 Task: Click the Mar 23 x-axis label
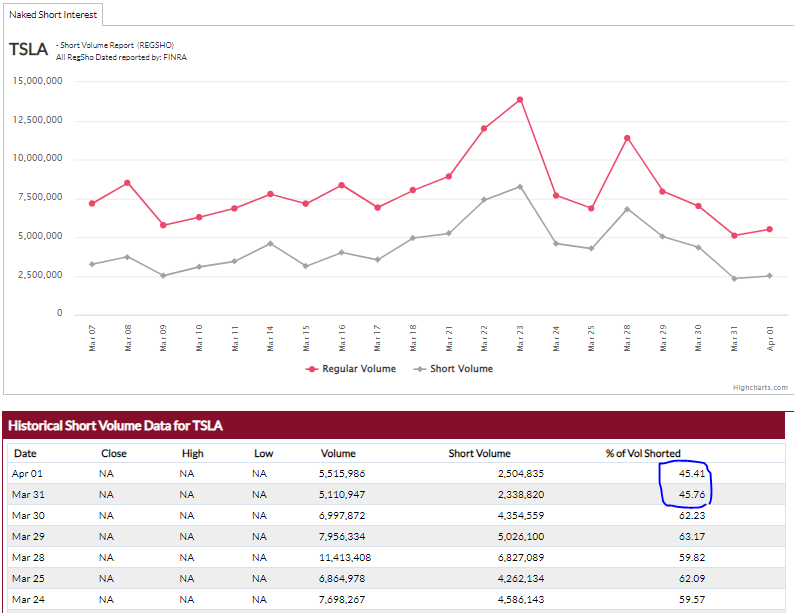click(520, 338)
